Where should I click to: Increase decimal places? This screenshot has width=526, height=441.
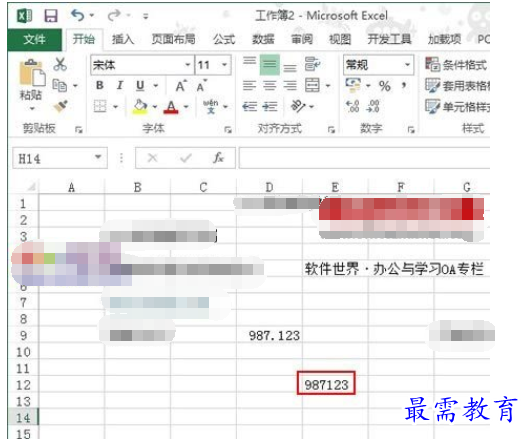tap(353, 106)
